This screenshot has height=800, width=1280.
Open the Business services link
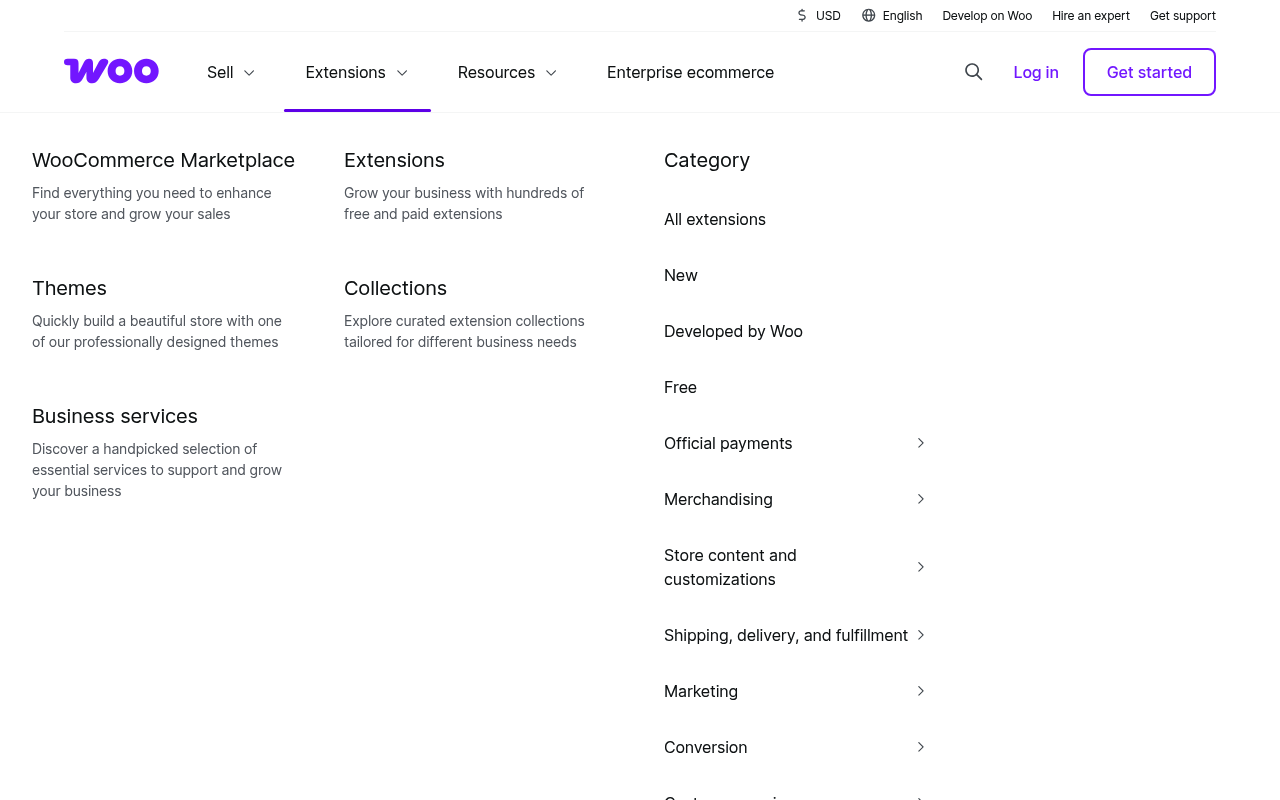click(115, 416)
